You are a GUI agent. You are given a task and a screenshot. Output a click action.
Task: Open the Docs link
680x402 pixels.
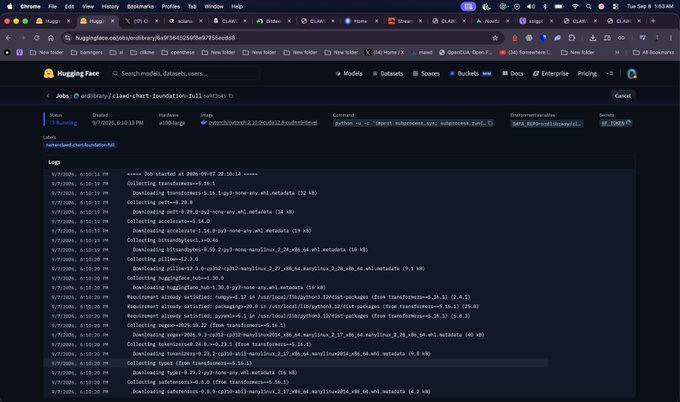(513, 74)
